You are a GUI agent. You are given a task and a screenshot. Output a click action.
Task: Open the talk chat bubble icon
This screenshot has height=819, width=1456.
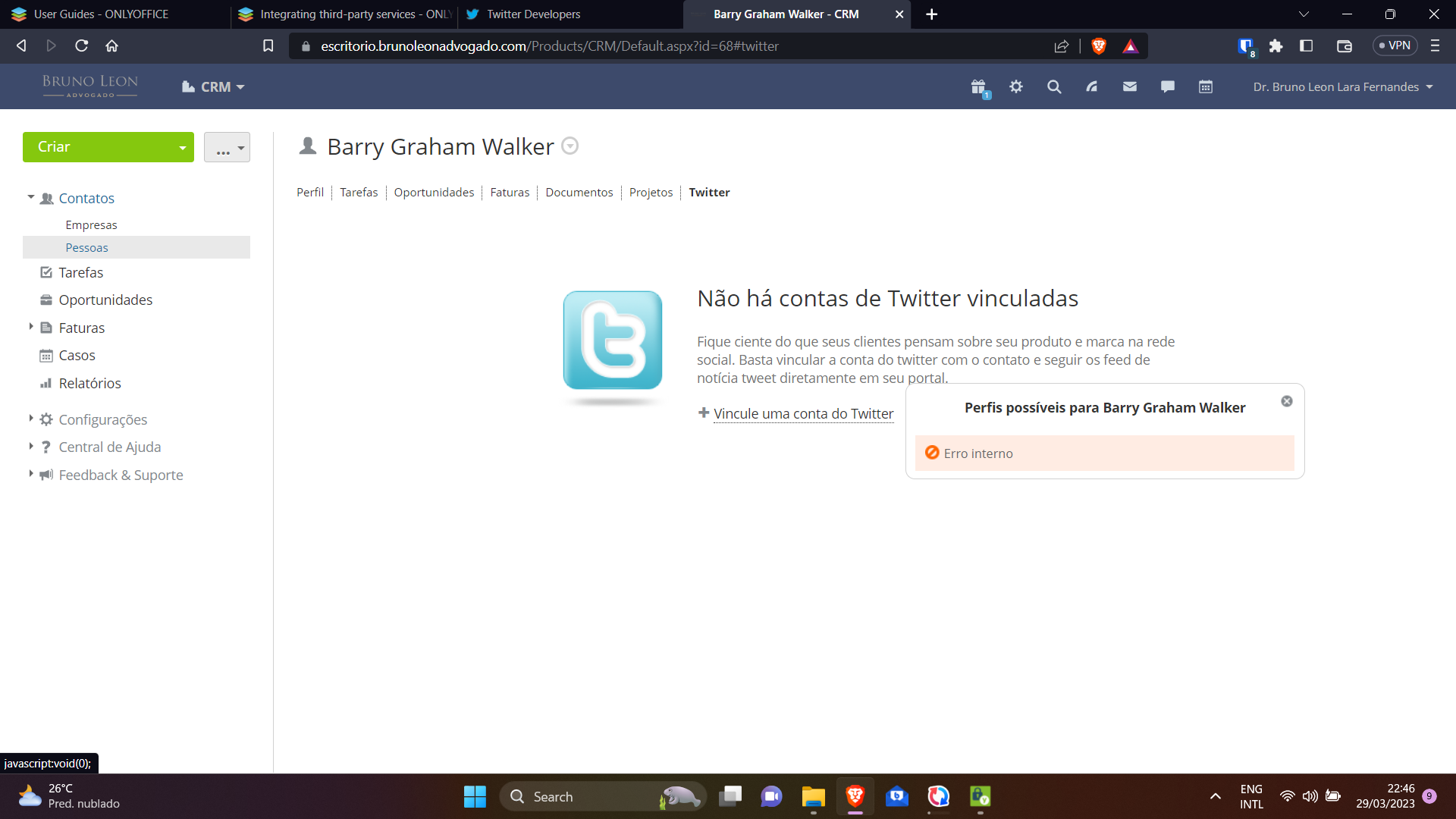pyautogui.click(x=1168, y=86)
